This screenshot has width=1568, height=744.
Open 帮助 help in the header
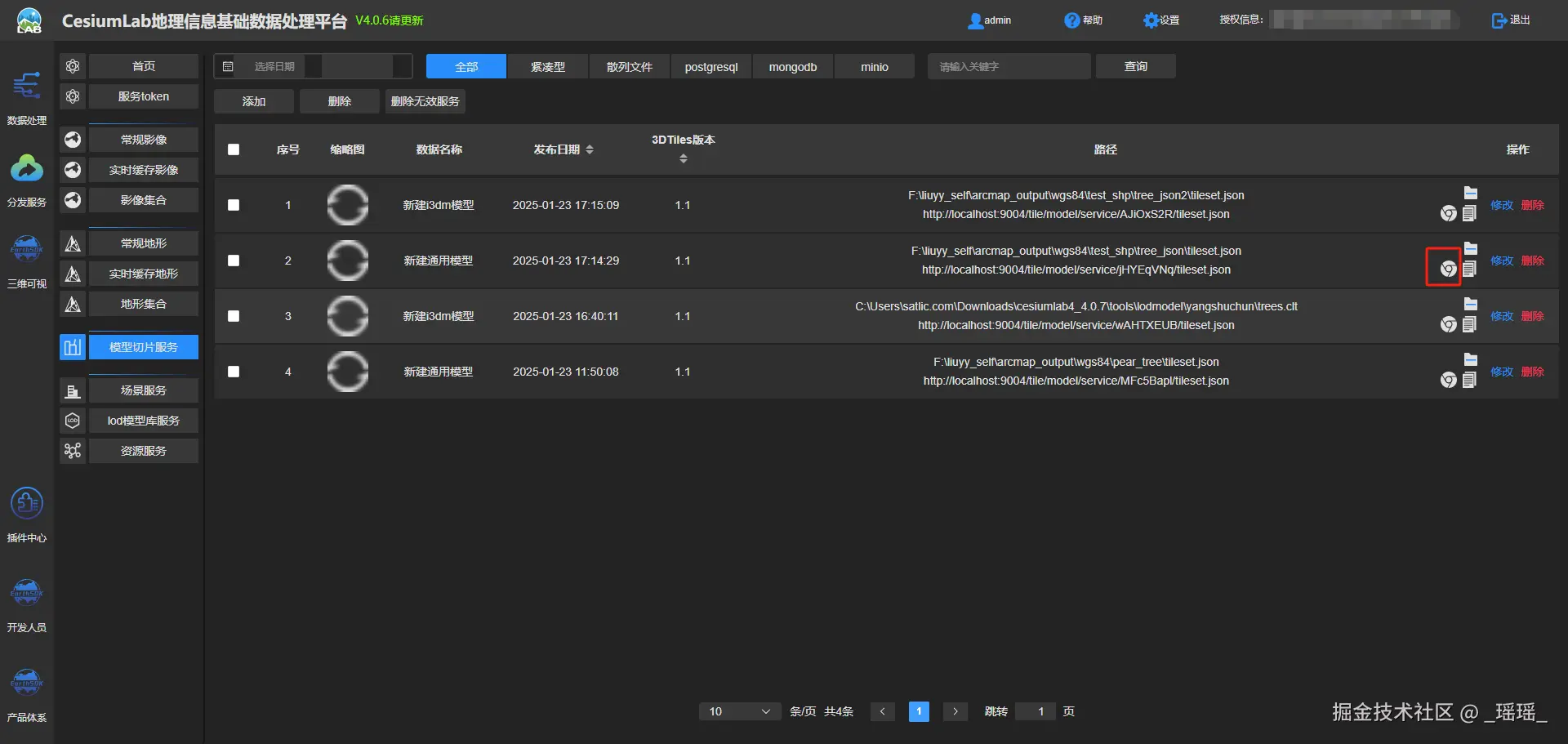tap(1083, 20)
